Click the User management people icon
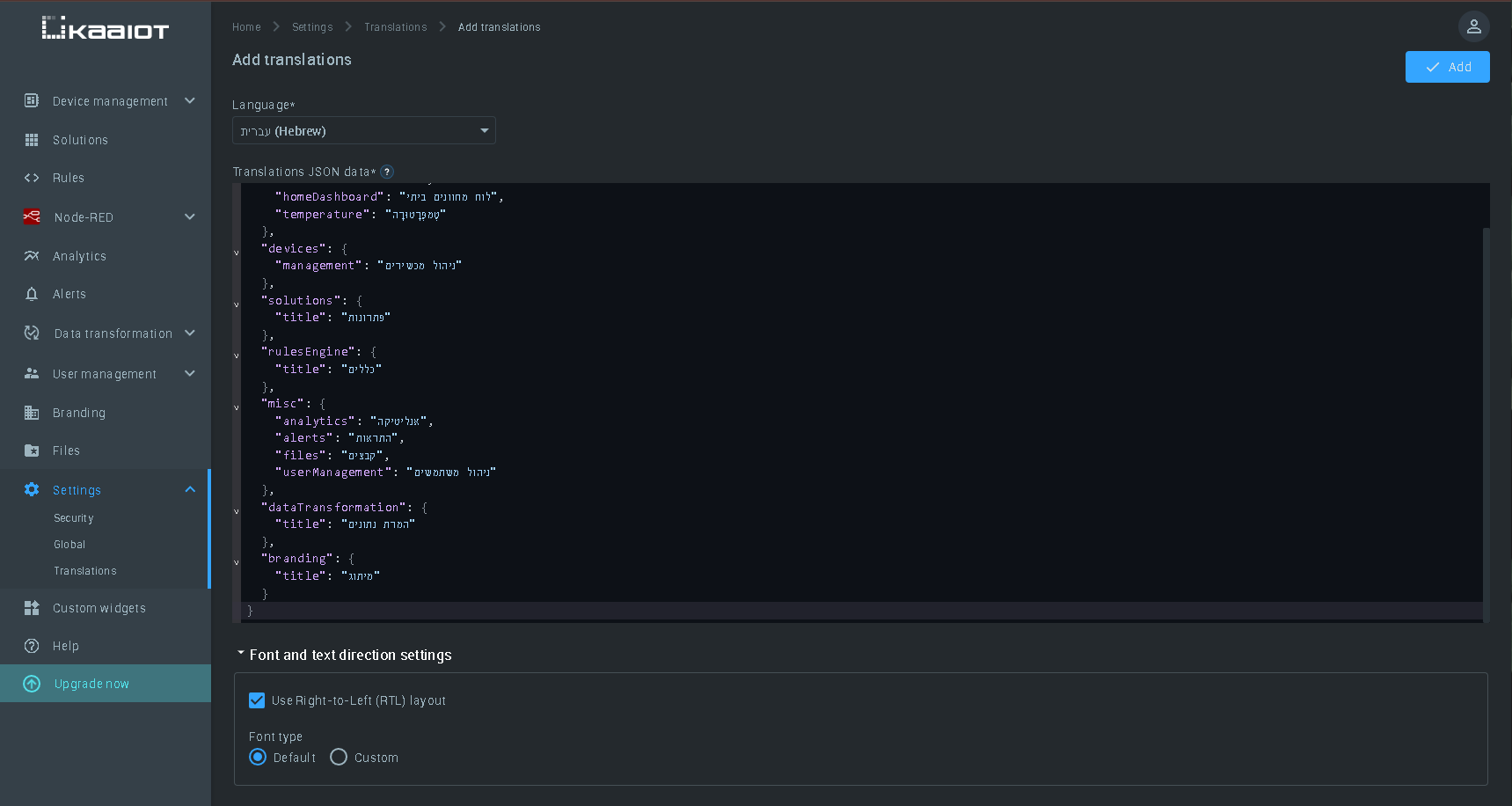Image resolution: width=1512 pixels, height=806 pixels. pos(32,373)
